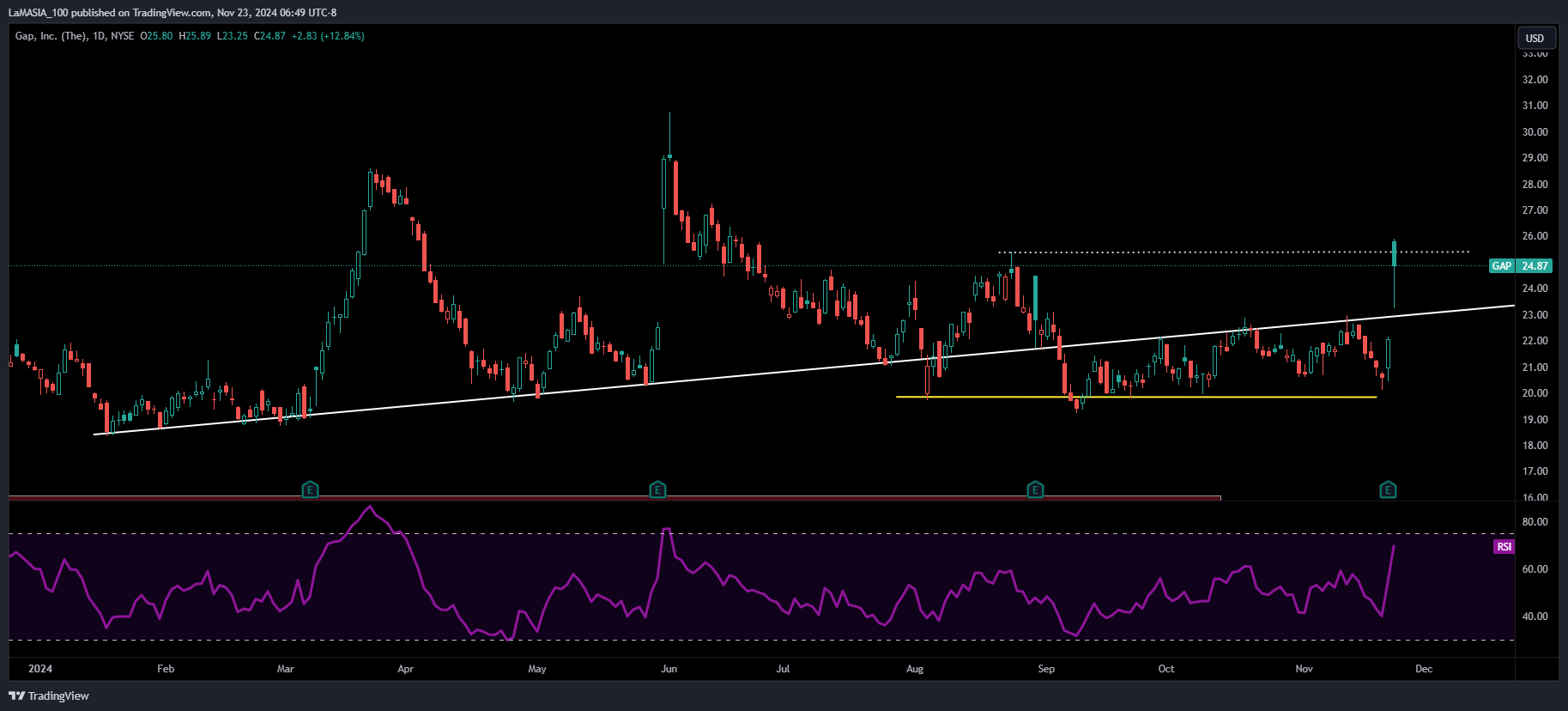This screenshot has height=711, width=1568.
Task: Click the Aug label on the time axis
Action: coord(915,669)
